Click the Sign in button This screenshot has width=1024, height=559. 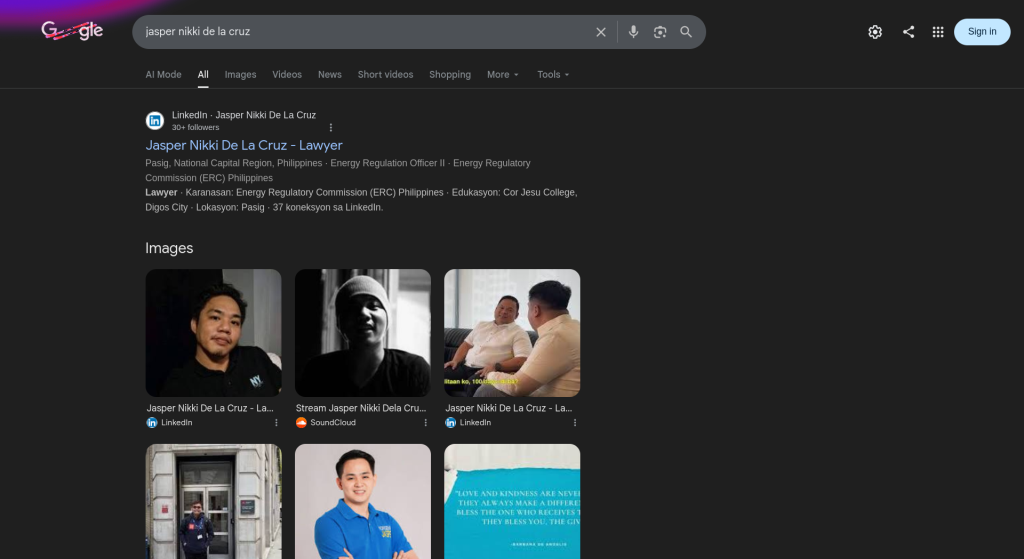982,32
